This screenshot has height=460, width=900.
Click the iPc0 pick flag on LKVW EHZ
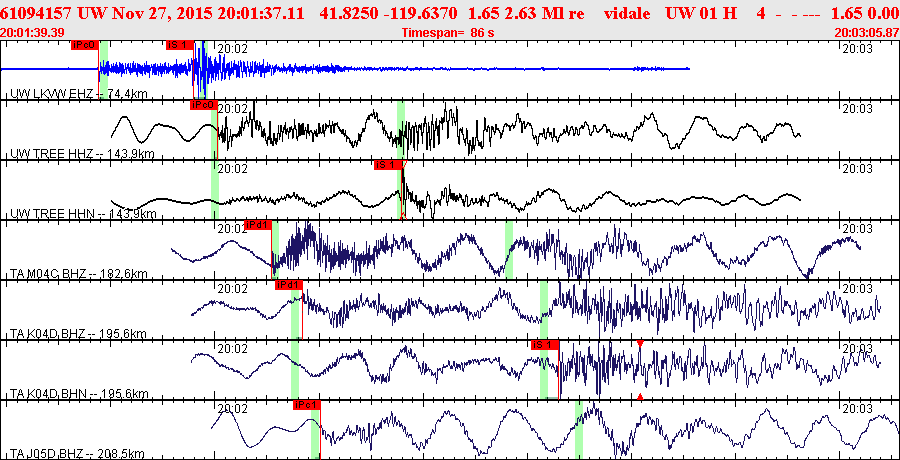[x=84, y=45]
